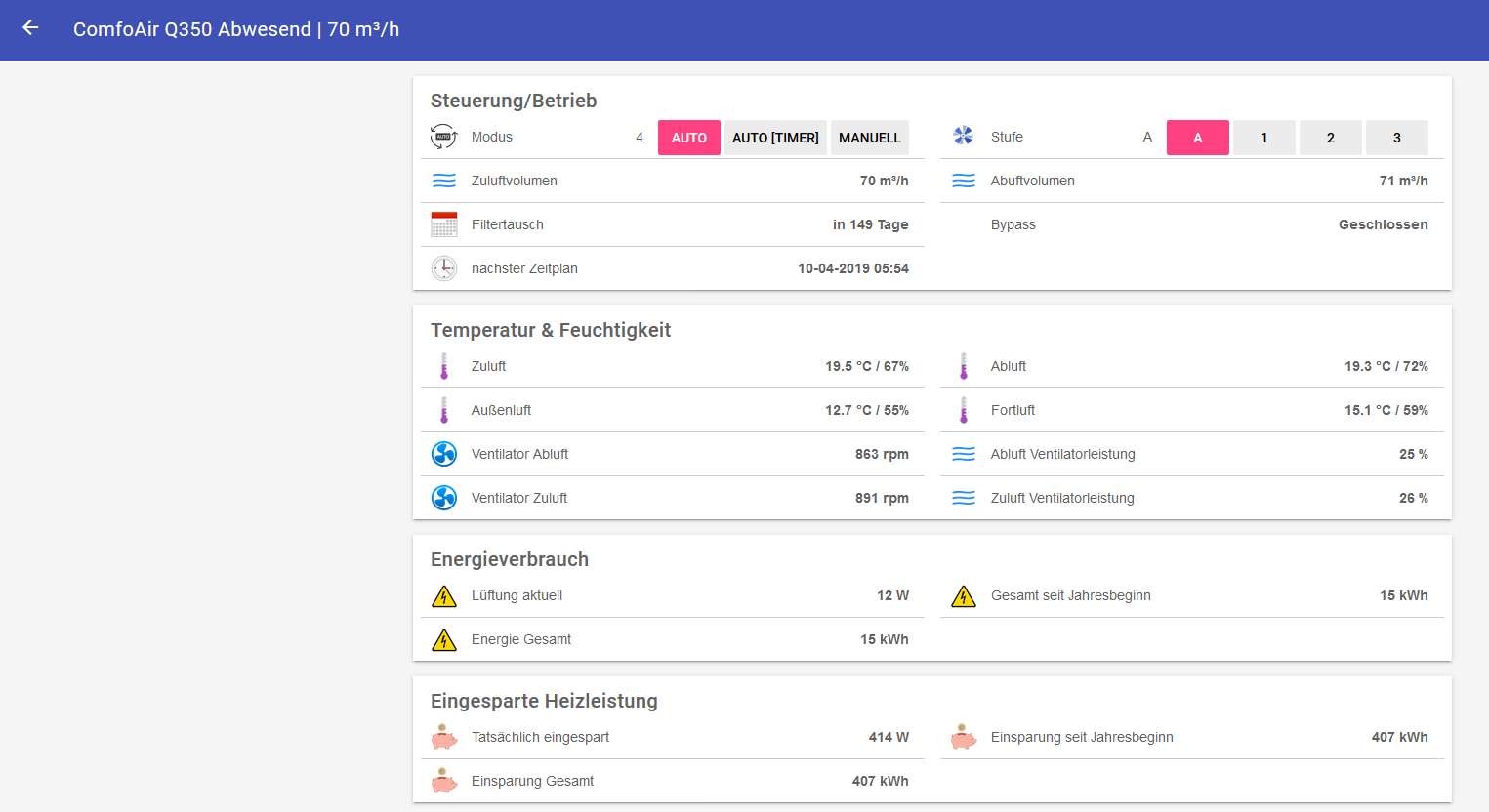This screenshot has width=1489, height=812.
Task: Click the Modus auto-cycle icon
Action: [x=443, y=137]
